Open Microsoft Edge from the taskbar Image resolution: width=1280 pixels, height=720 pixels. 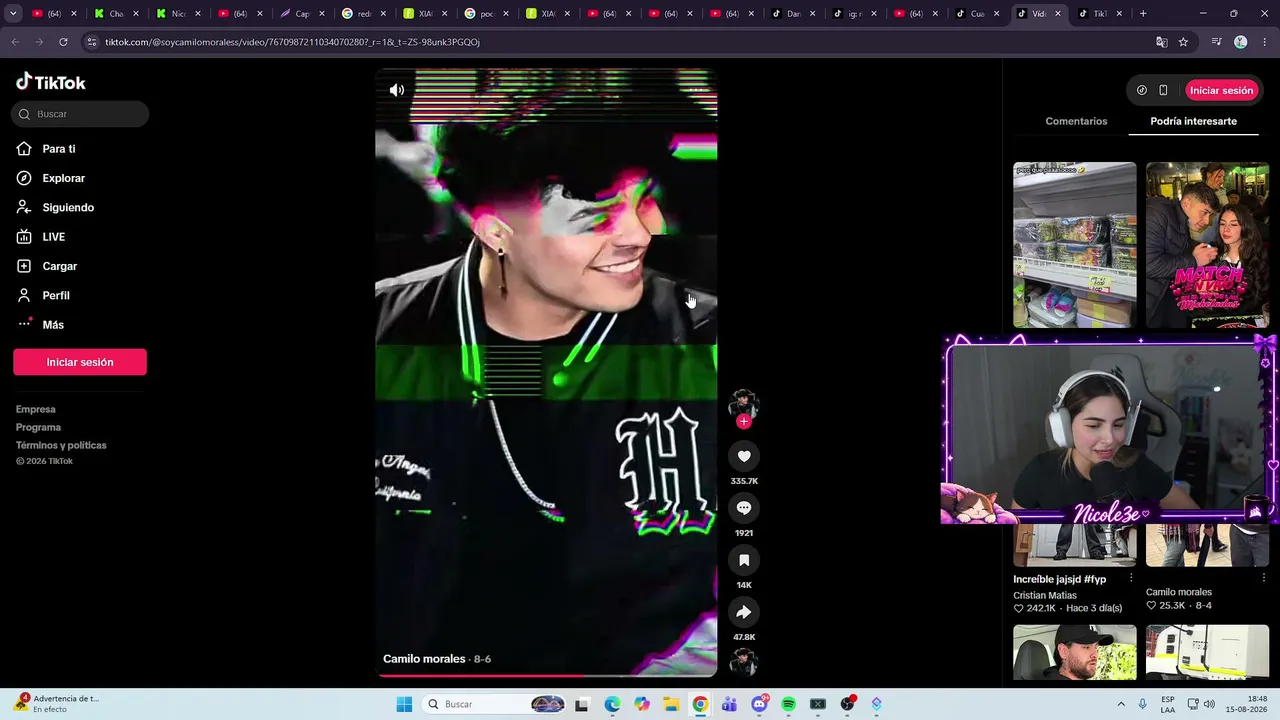[612, 704]
